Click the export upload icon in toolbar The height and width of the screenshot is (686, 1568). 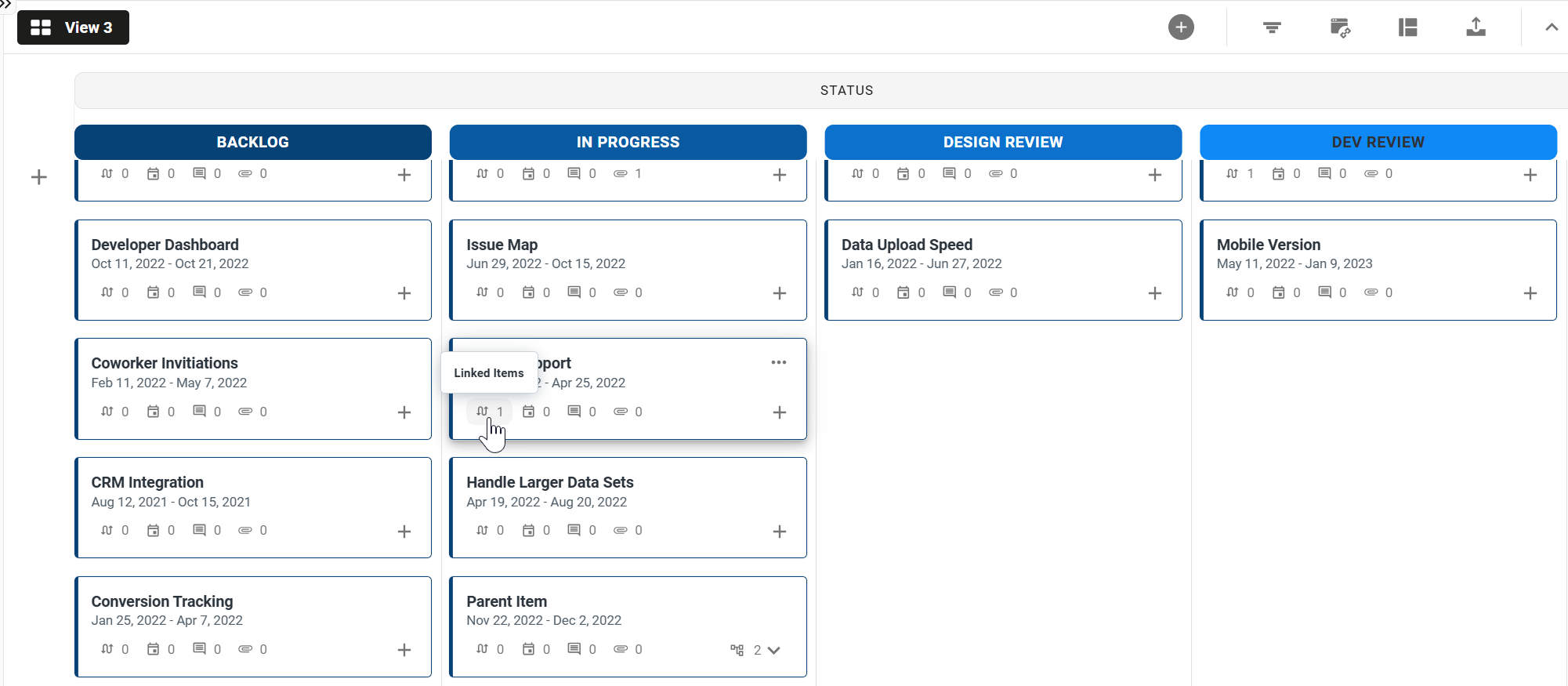pos(1476,27)
